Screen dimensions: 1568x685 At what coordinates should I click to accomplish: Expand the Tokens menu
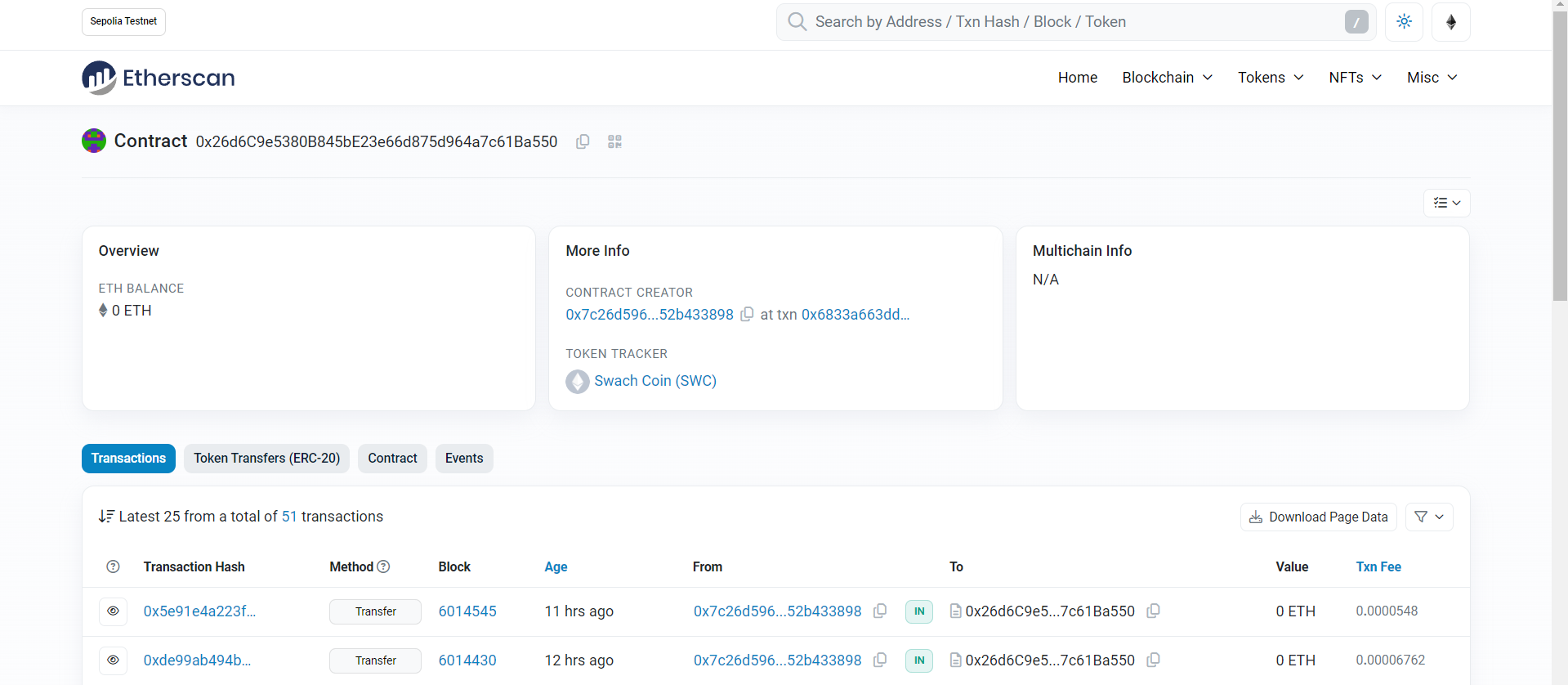[1271, 78]
